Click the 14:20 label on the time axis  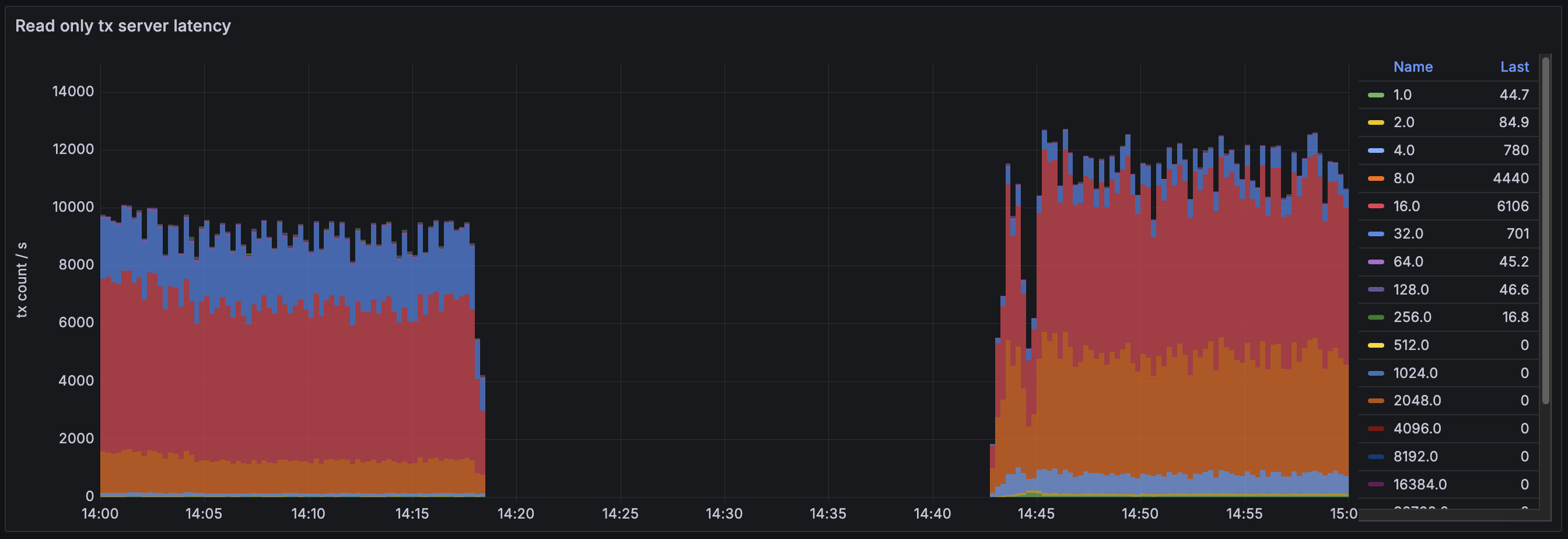coord(516,514)
